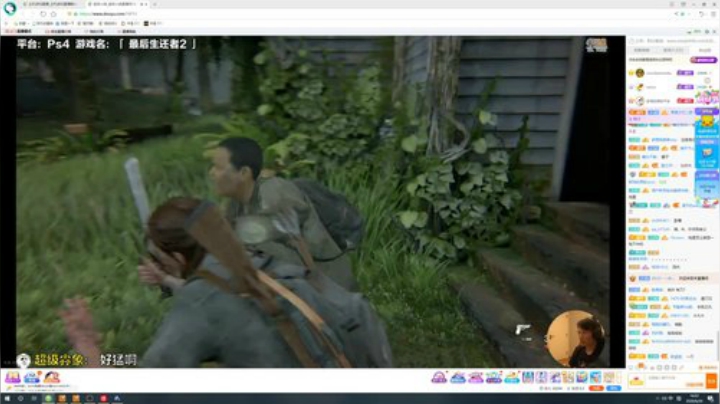Open Windows taskbar search
This screenshot has height=404, width=720.
pyautogui.click(x=20, y=398)
